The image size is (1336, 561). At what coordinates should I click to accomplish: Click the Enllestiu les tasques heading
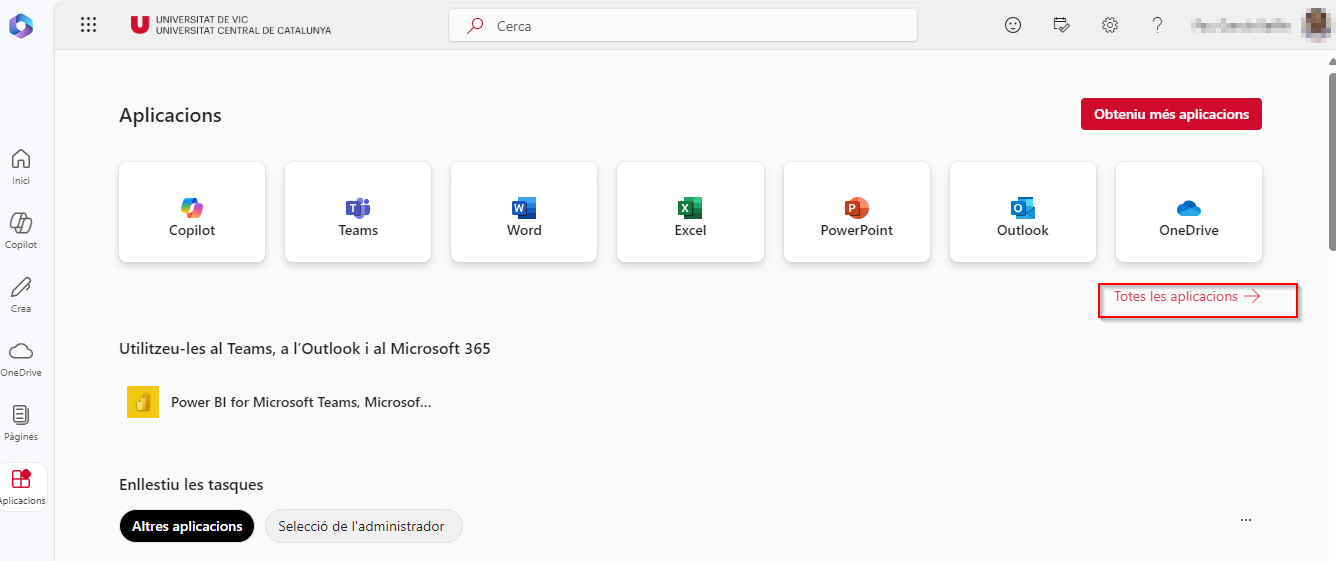[191, 485]
